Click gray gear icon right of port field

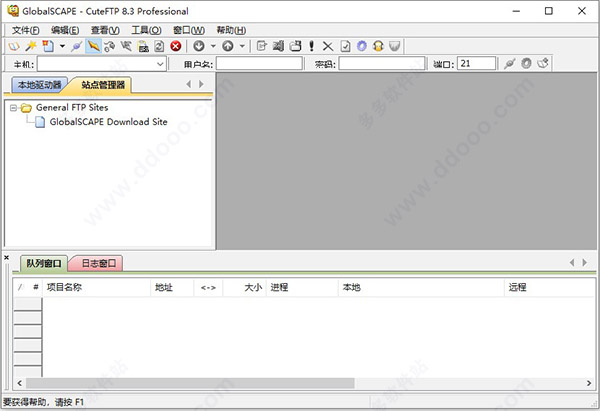coord(526,64)
